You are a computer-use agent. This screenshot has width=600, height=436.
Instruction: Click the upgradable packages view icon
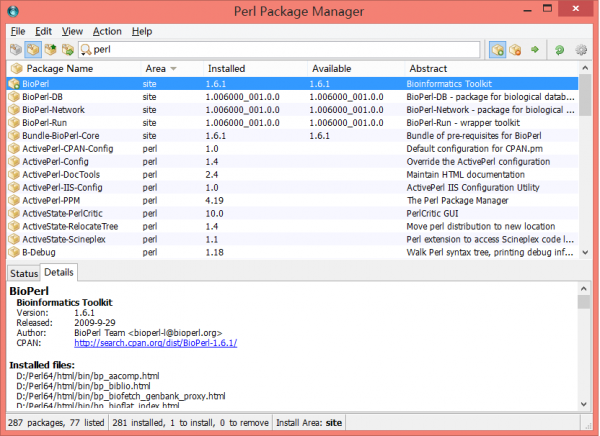(51, 49)
